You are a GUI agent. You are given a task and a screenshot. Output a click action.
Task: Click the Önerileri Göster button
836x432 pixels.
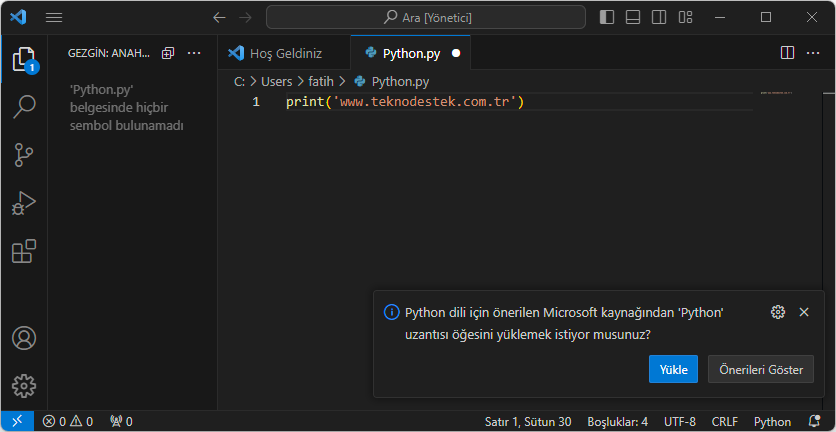click(760, 369)
